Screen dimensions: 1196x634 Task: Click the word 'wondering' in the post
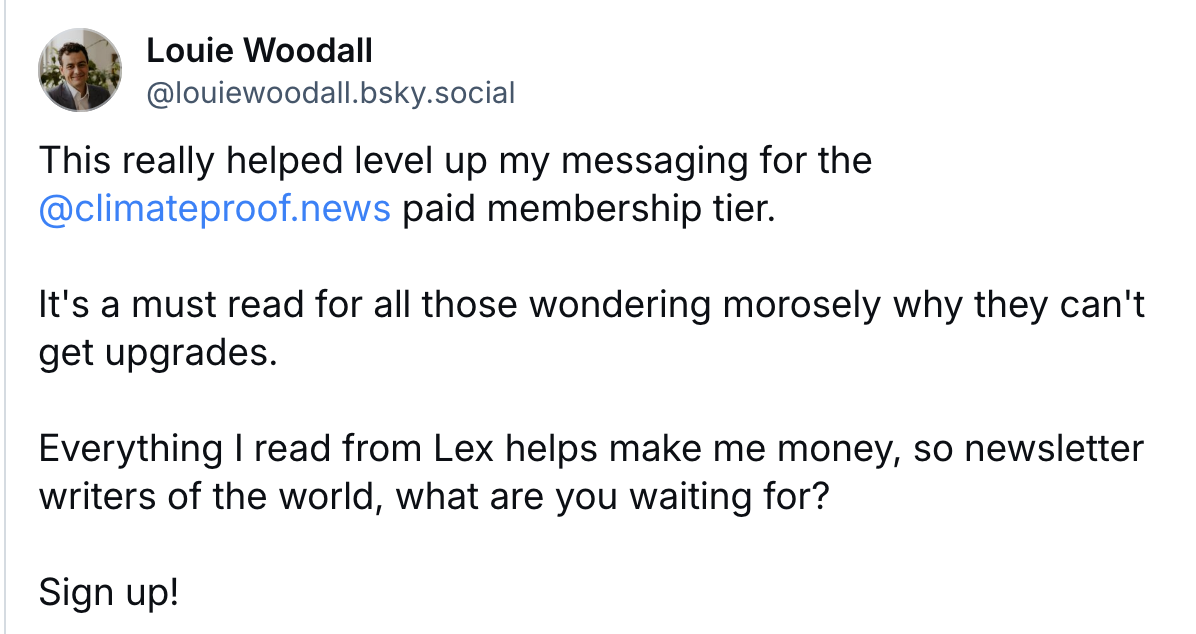(x=619, y=304)
